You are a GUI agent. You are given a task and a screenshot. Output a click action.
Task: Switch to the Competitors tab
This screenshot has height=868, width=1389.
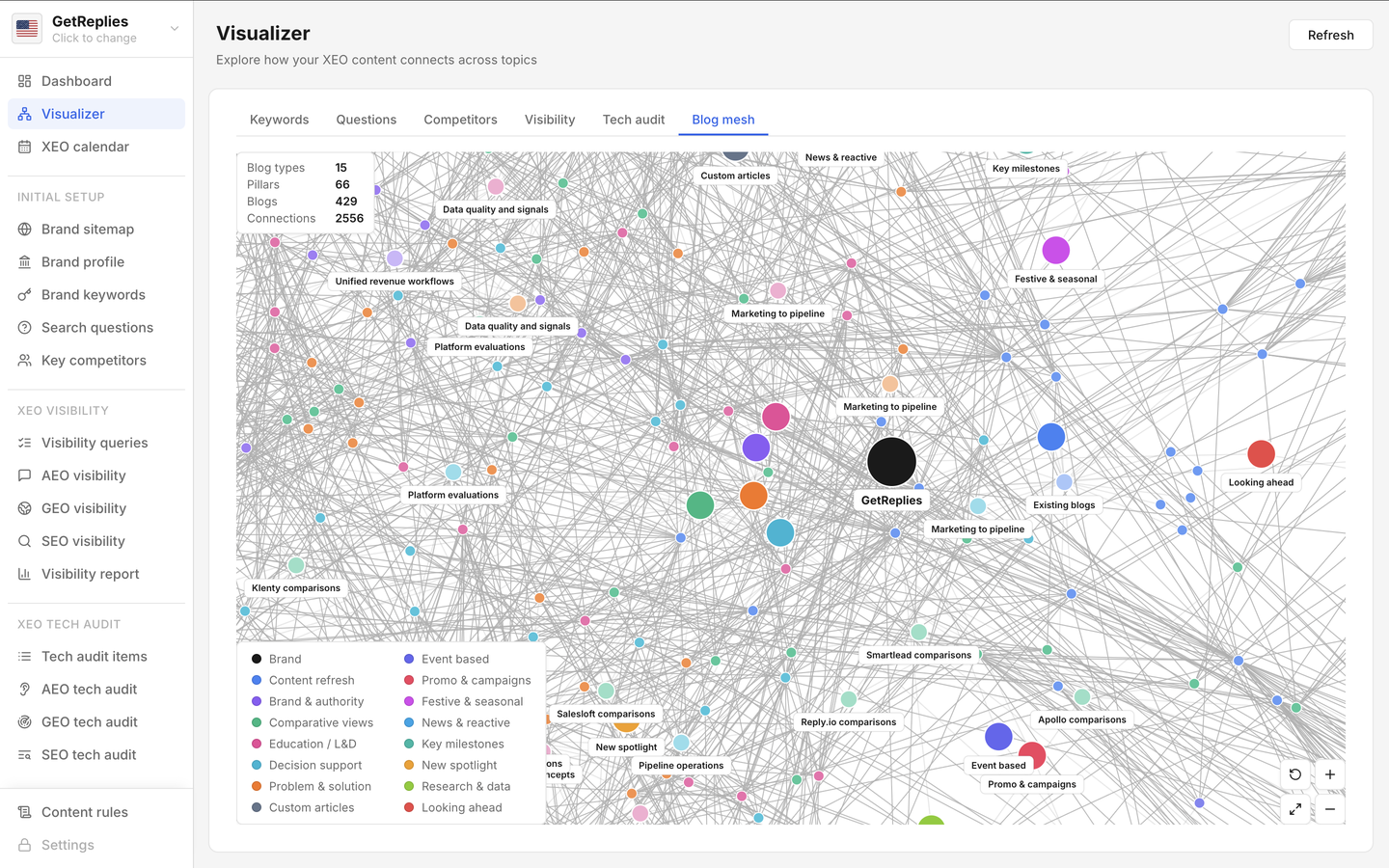click(461, 120)
